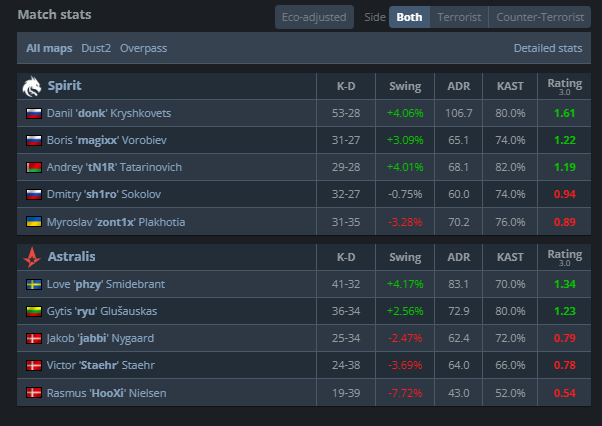Click the Astralis table Swing column header
The height and width of the screenshot is (426, 602).
(x=405, y=257)
